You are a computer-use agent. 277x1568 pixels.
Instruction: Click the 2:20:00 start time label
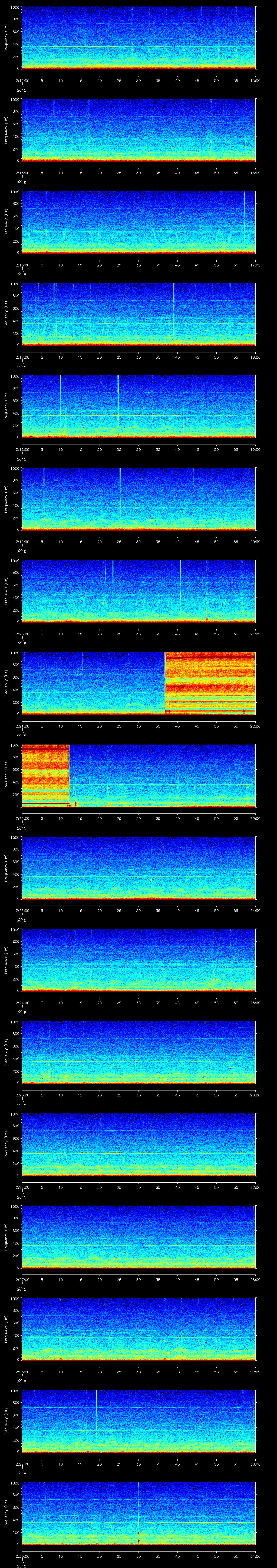[x=22, y=634]
